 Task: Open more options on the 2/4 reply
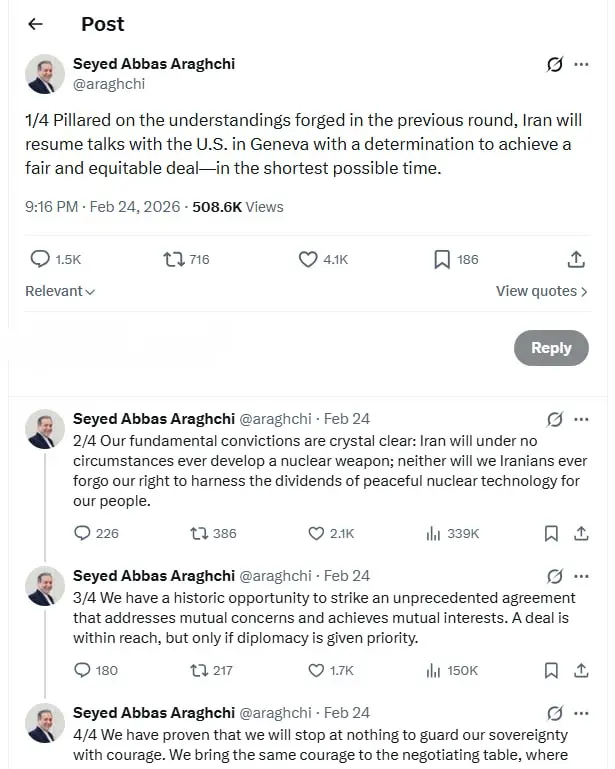[582, 418]
